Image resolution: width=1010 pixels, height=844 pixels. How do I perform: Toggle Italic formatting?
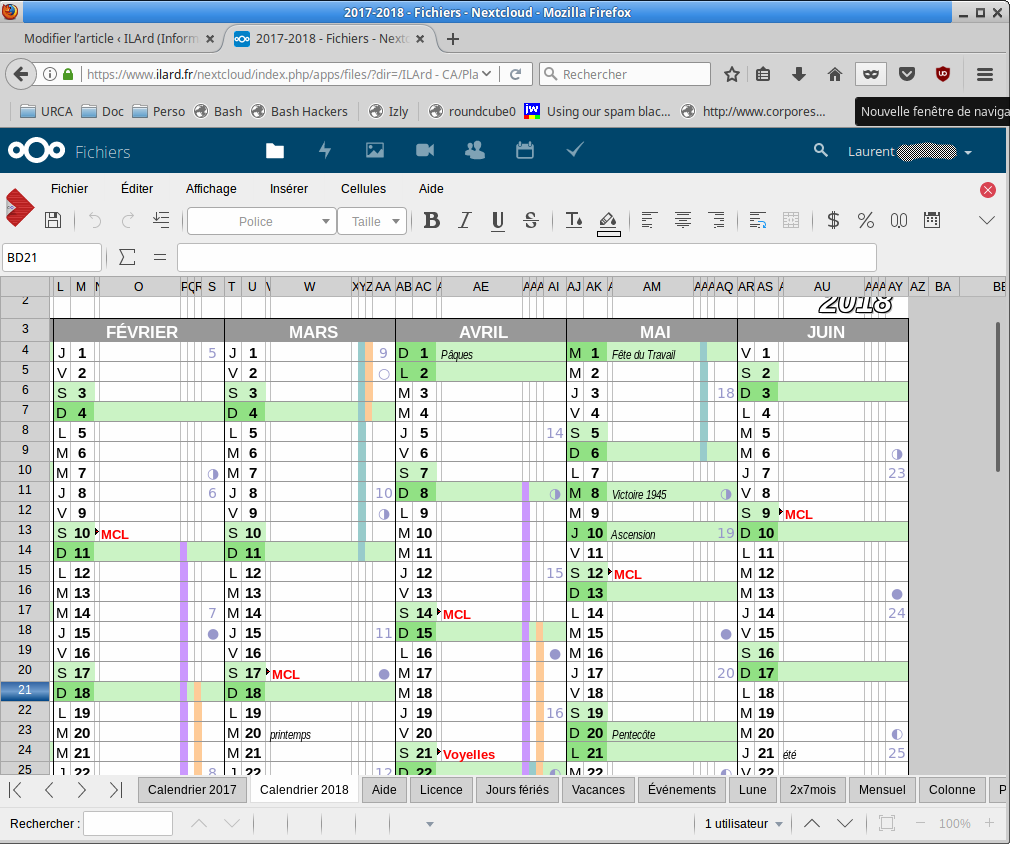464,220
